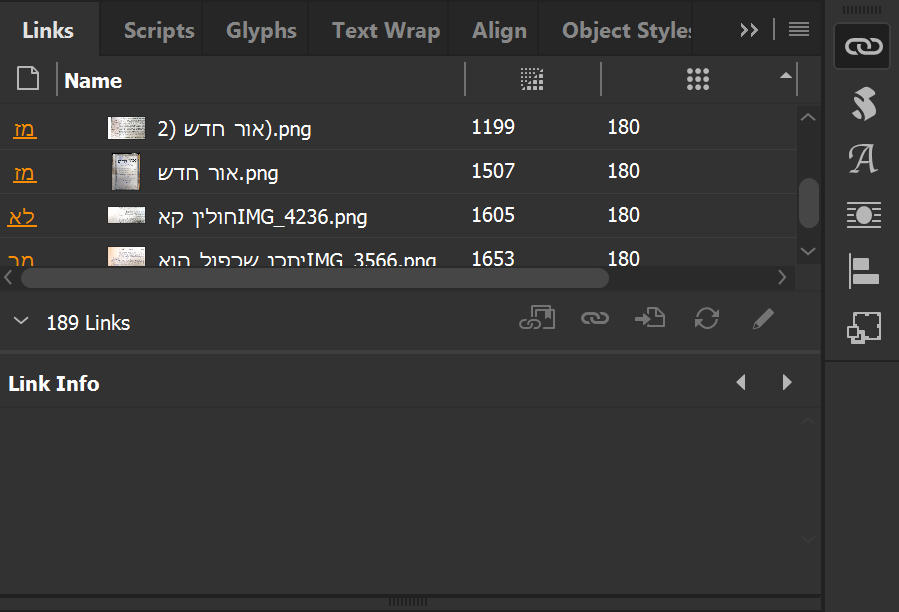Open the Align panel dock icon

tap(863, 271)
